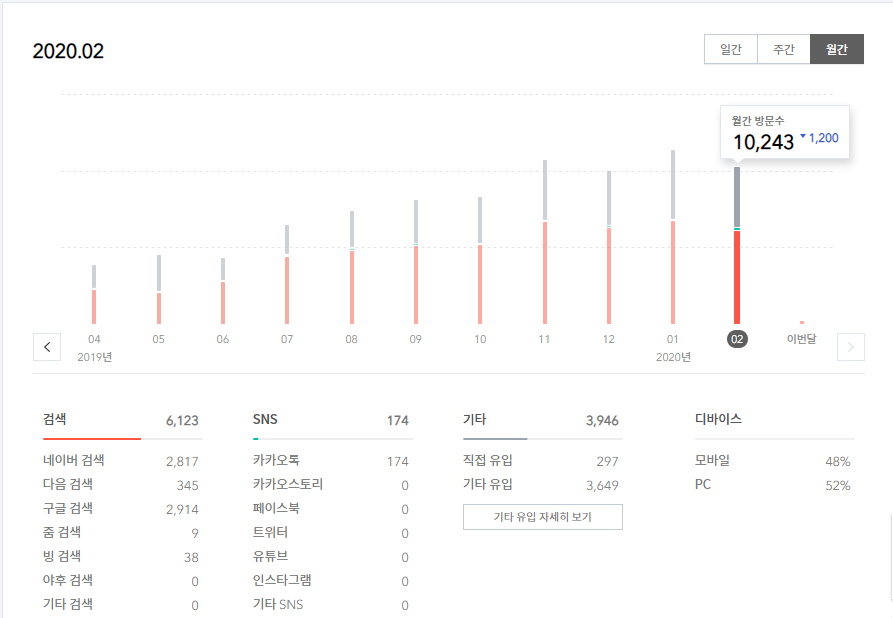Switch to 일간 daily view tab
Image resolution: width=893 pixels, height=618 pixels.
(731, 49)
